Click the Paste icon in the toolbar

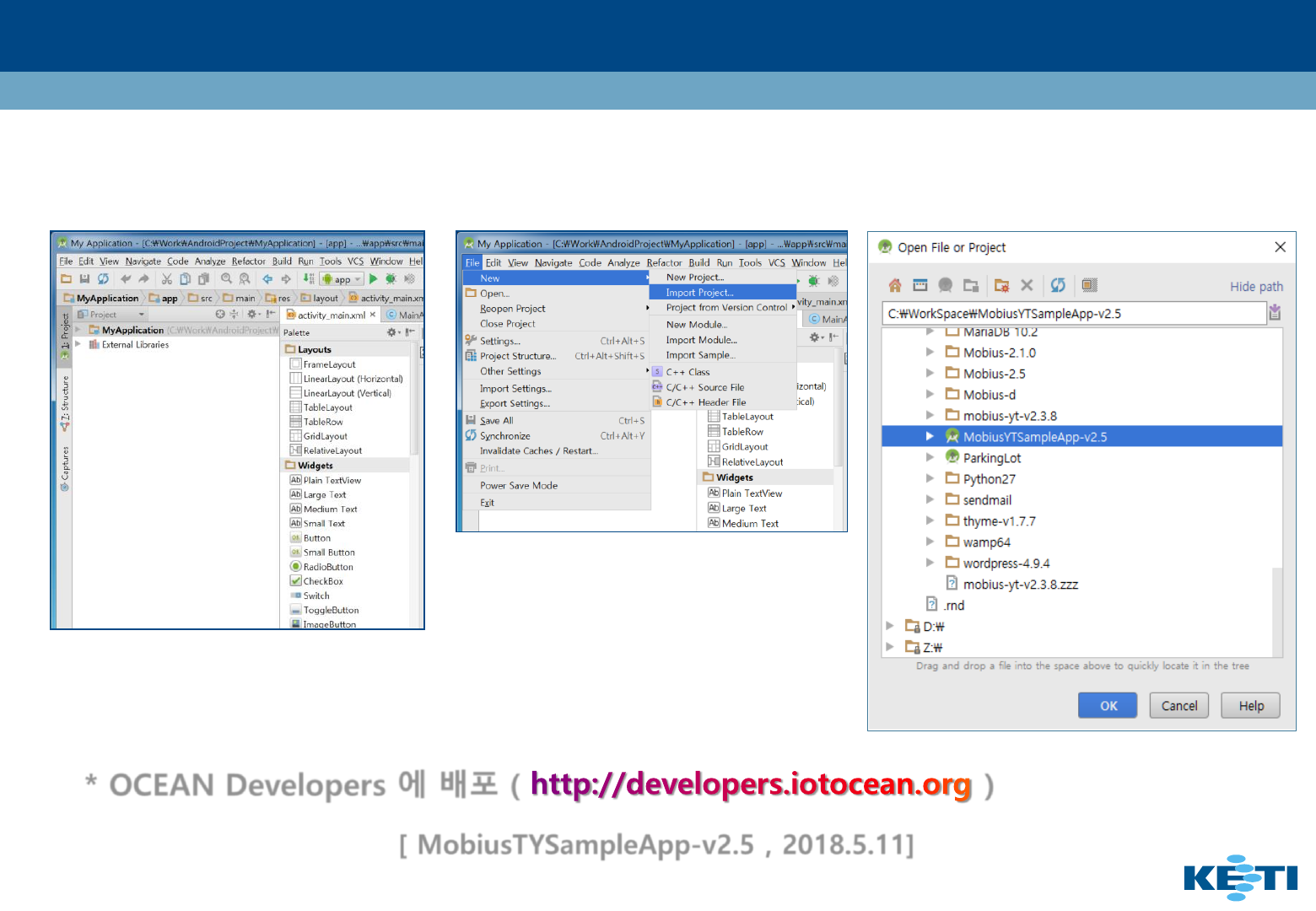(x=203, y=278)
